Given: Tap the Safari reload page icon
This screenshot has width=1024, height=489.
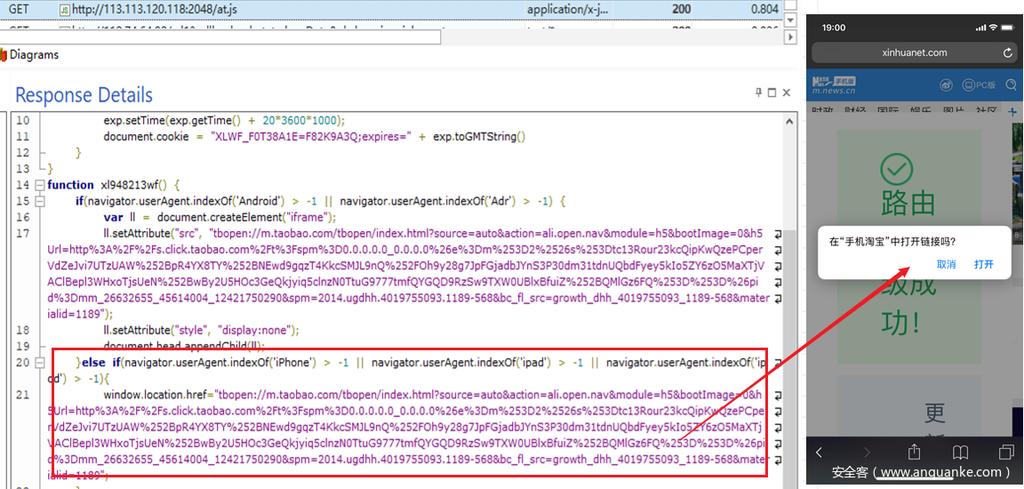Looking at the screenshot, I should [x=1007, y=52].
